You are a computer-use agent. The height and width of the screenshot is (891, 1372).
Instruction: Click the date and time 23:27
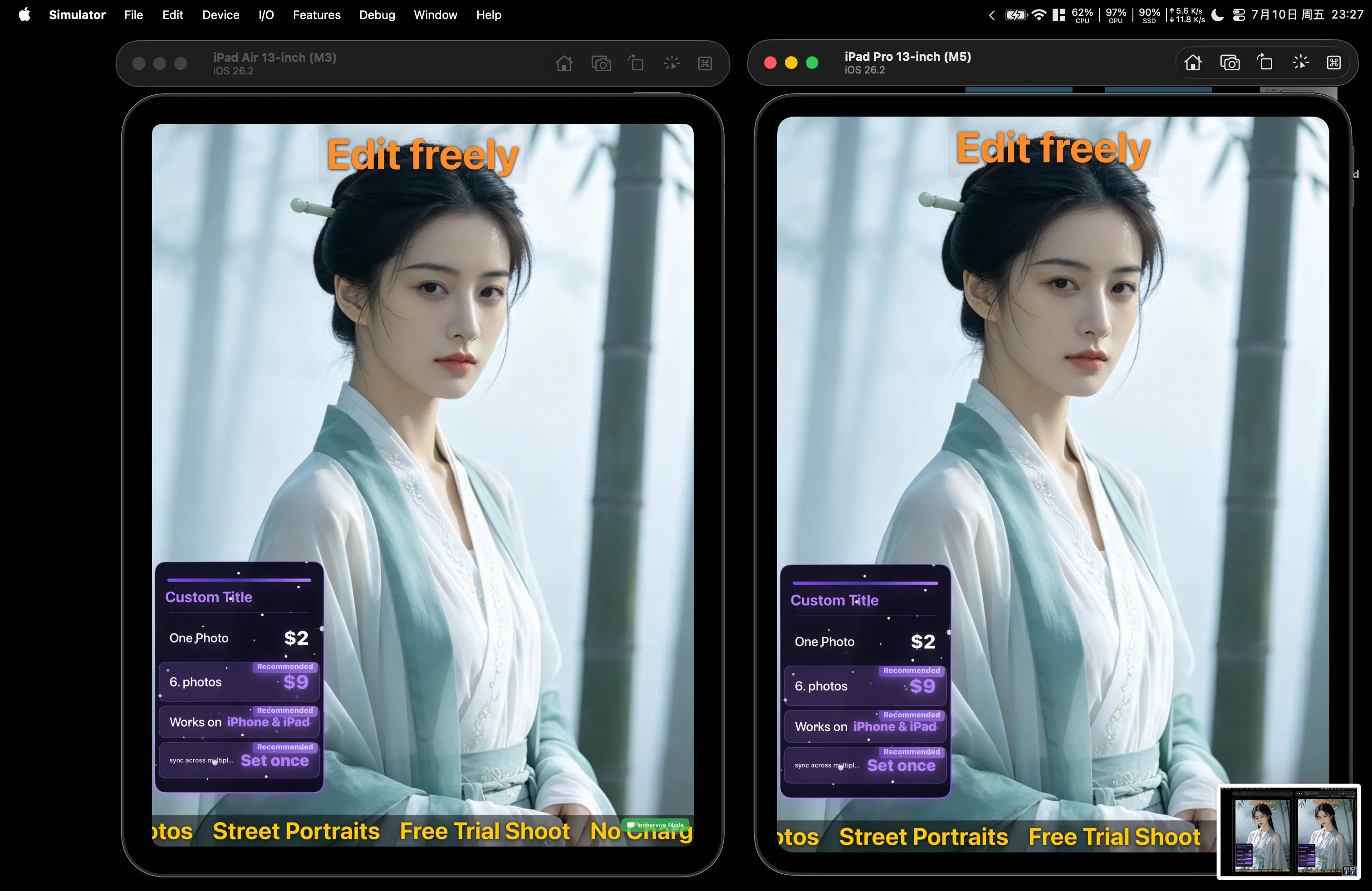point(1308,15)
